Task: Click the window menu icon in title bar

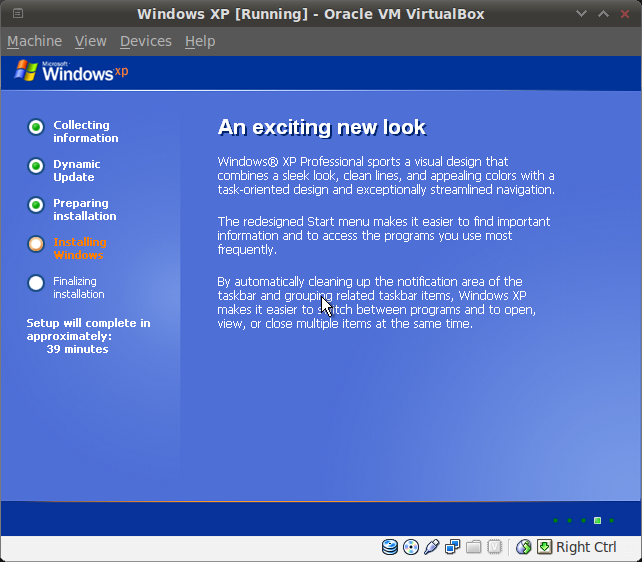Action: (x=18, y=14)
